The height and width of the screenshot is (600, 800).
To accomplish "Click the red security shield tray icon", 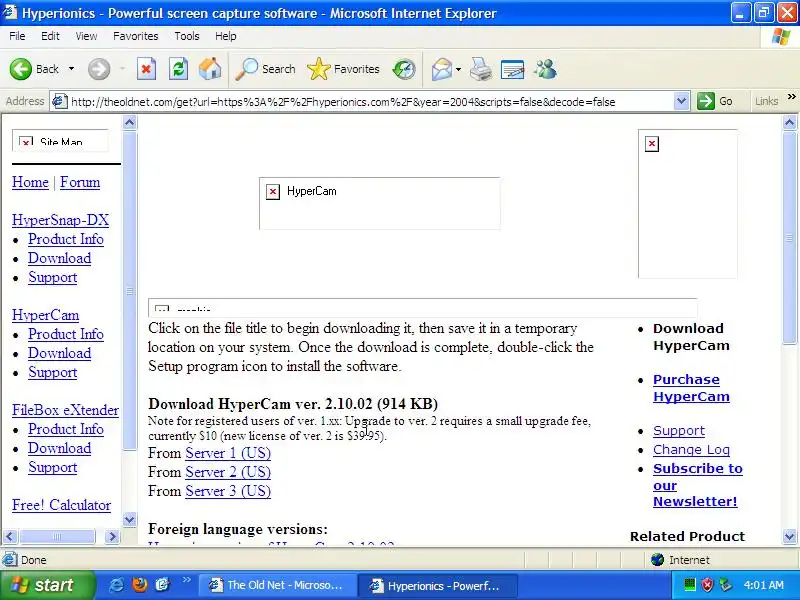I will [x=707, y=585].
